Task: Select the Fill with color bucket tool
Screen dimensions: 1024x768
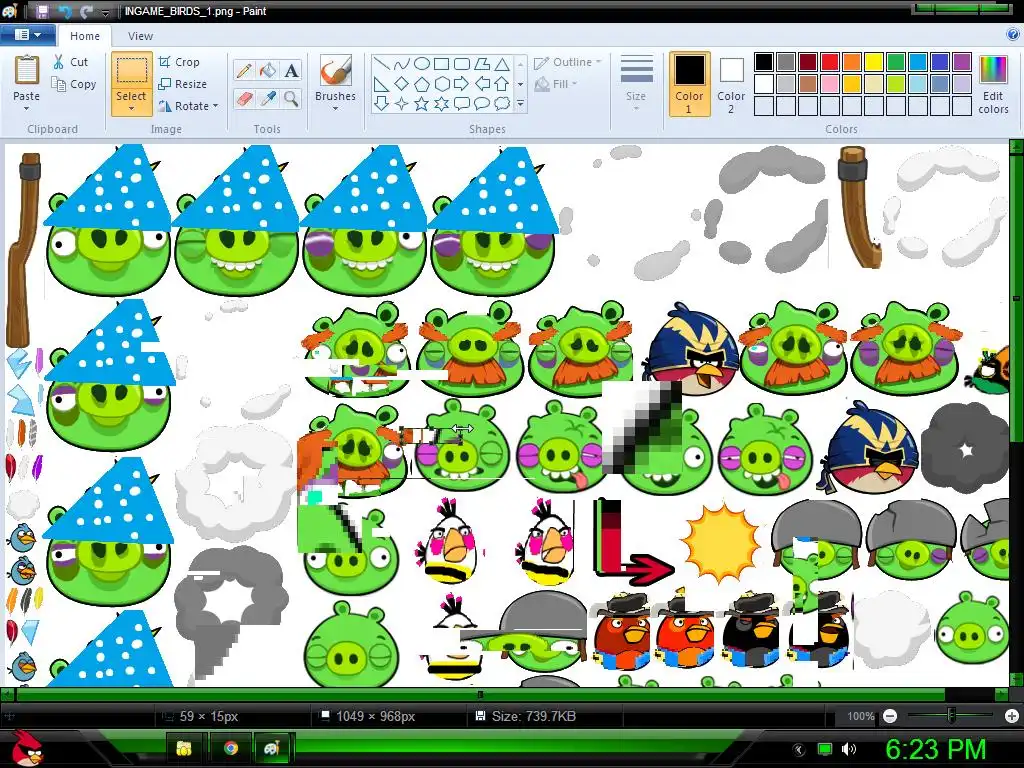Action: pos(268,71)
